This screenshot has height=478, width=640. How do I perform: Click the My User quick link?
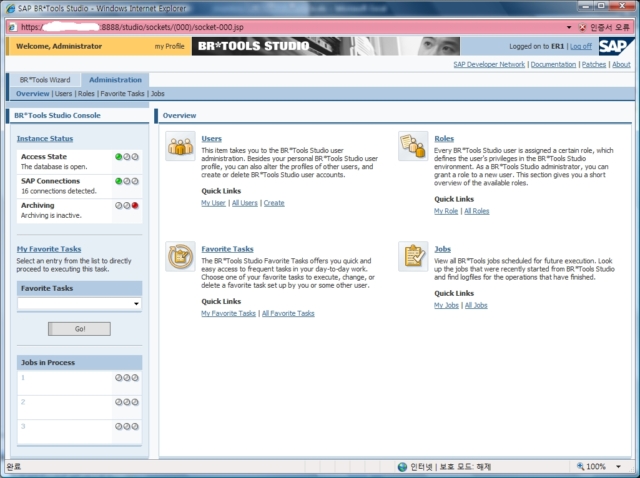pyautogui.click(x=213, y=203)
